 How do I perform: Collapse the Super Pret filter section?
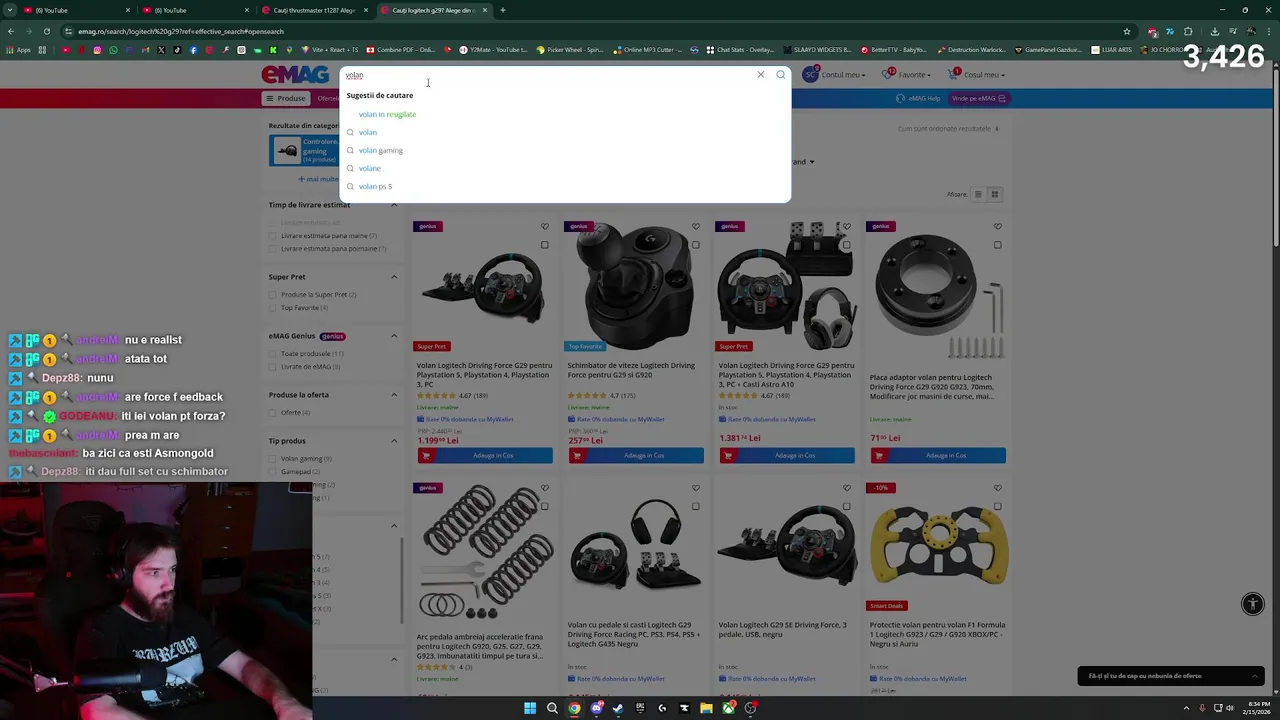(x=394, y=277)
